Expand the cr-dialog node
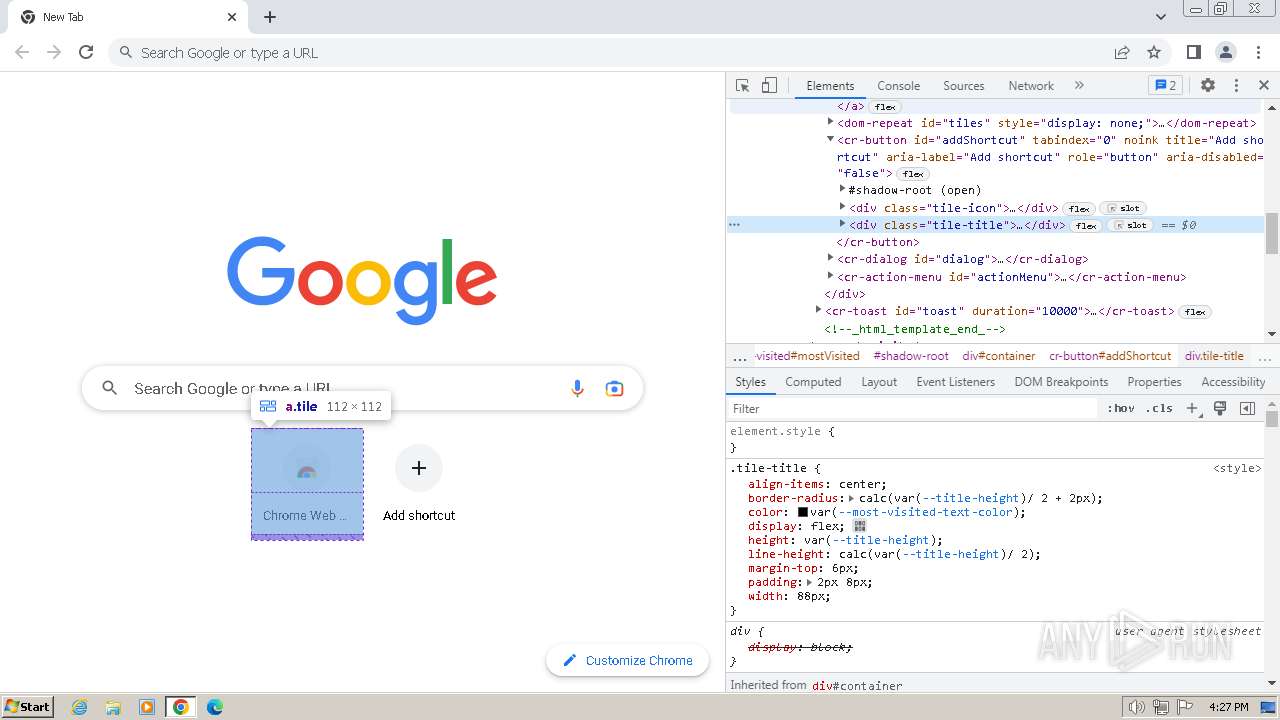This screenshot has width=1280, height=720. [830, 258]
